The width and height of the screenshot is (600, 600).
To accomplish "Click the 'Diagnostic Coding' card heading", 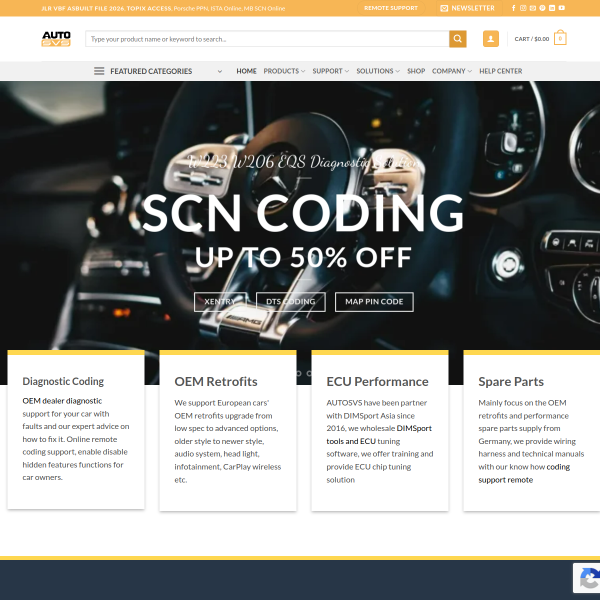I will pyautogui.click(x=63, y=381).
